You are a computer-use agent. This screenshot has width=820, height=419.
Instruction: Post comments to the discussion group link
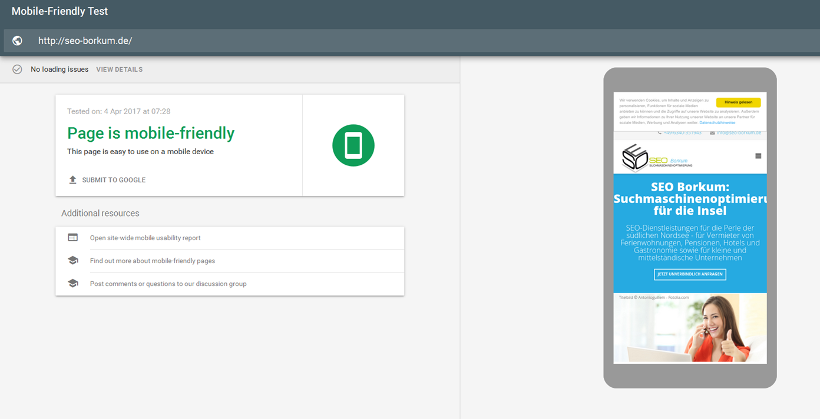[x=168, y=284]
